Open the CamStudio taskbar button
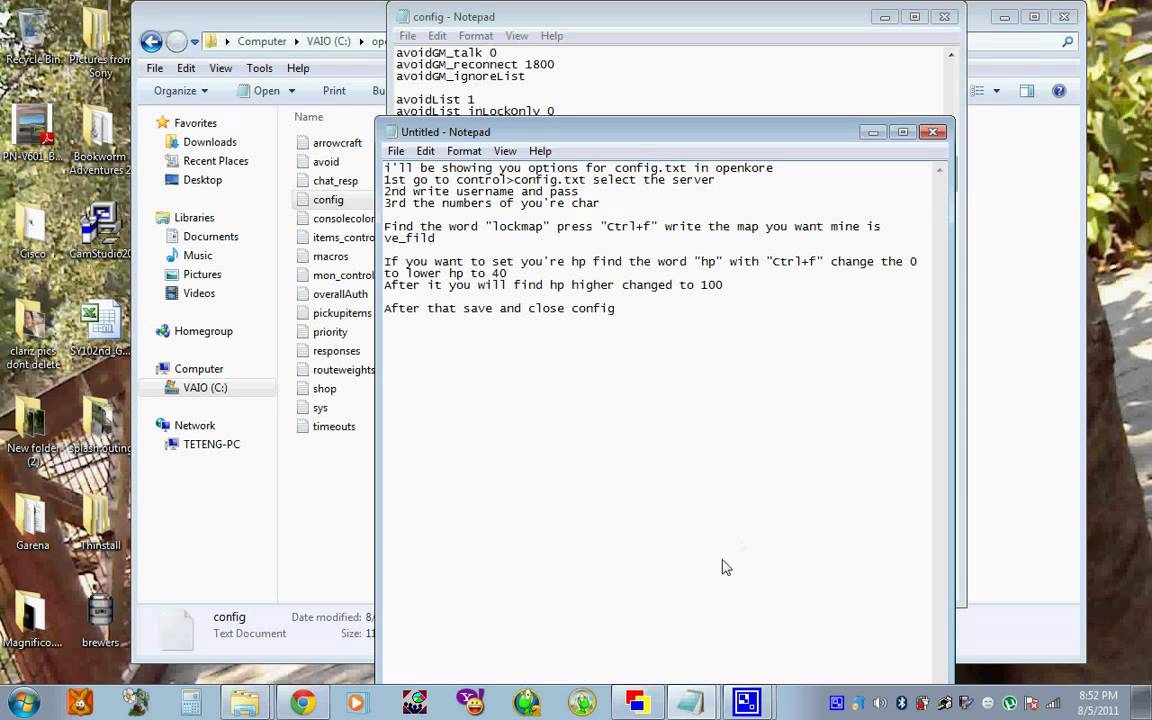1152x720 pixels. pos(746,702)
